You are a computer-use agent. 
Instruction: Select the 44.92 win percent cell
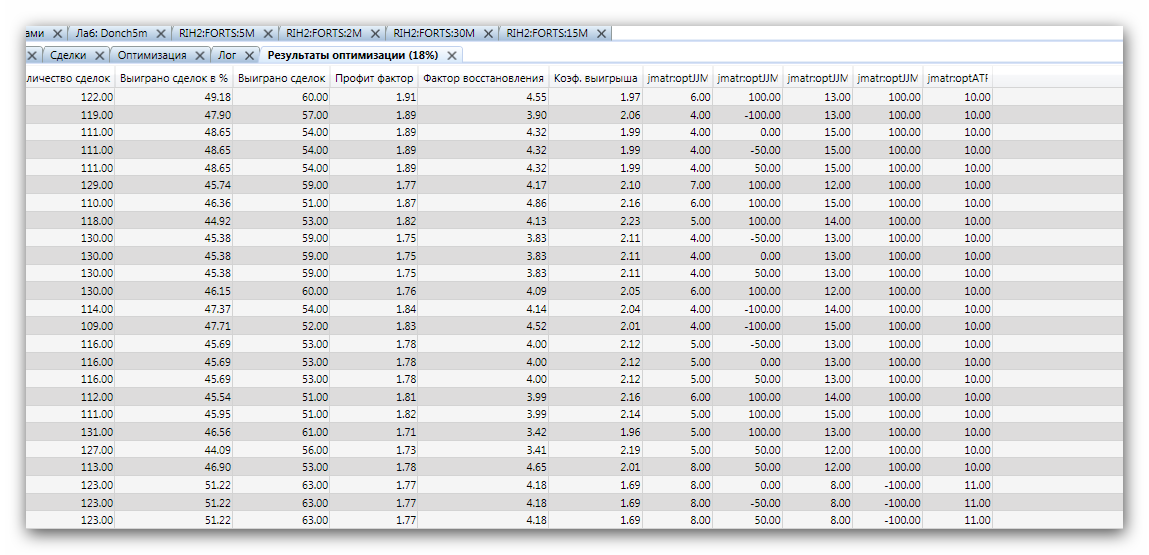pos(174,220)
